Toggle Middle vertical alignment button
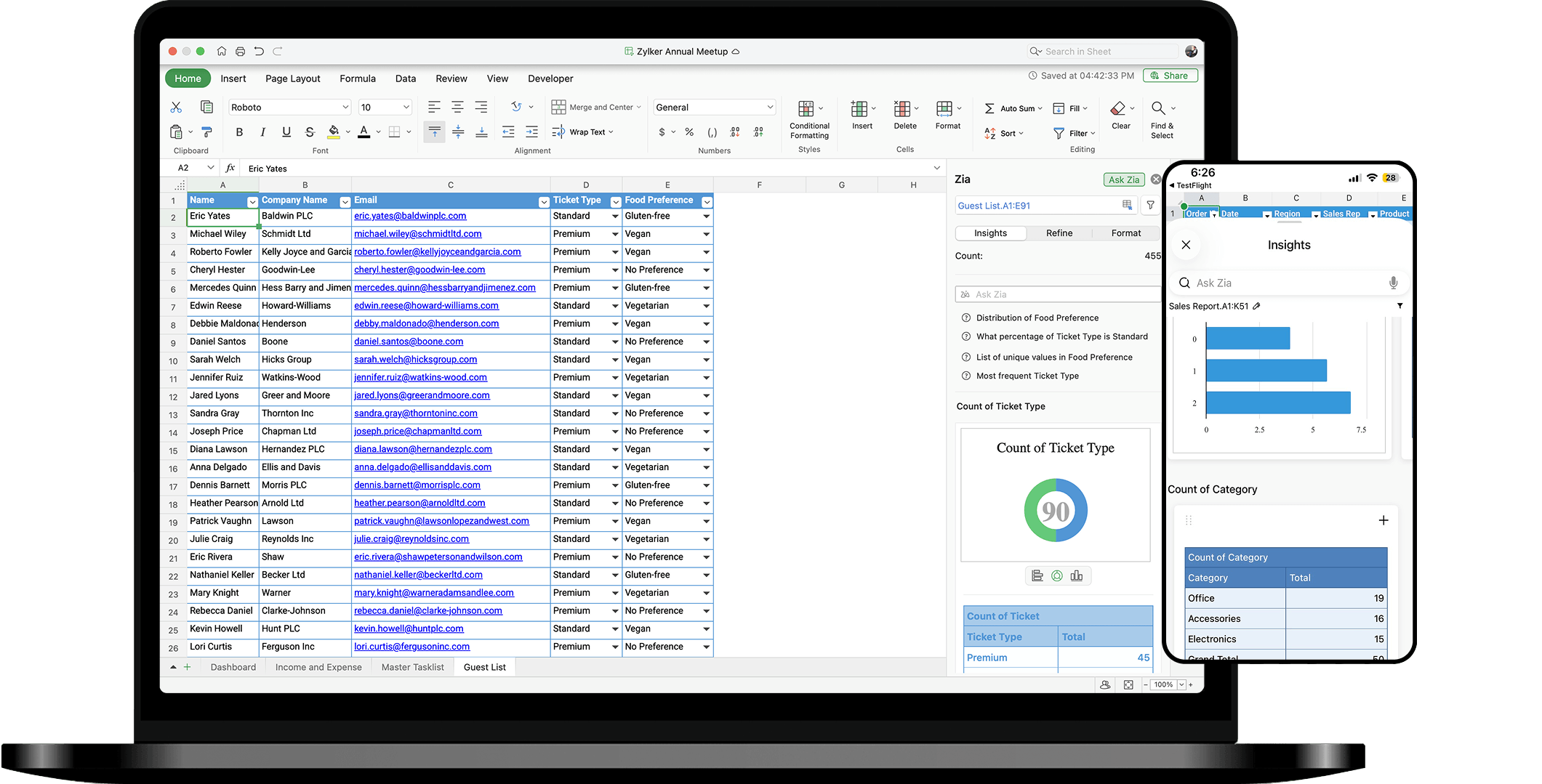This screenshot has width=1542, height=784. tap(458, 132)
